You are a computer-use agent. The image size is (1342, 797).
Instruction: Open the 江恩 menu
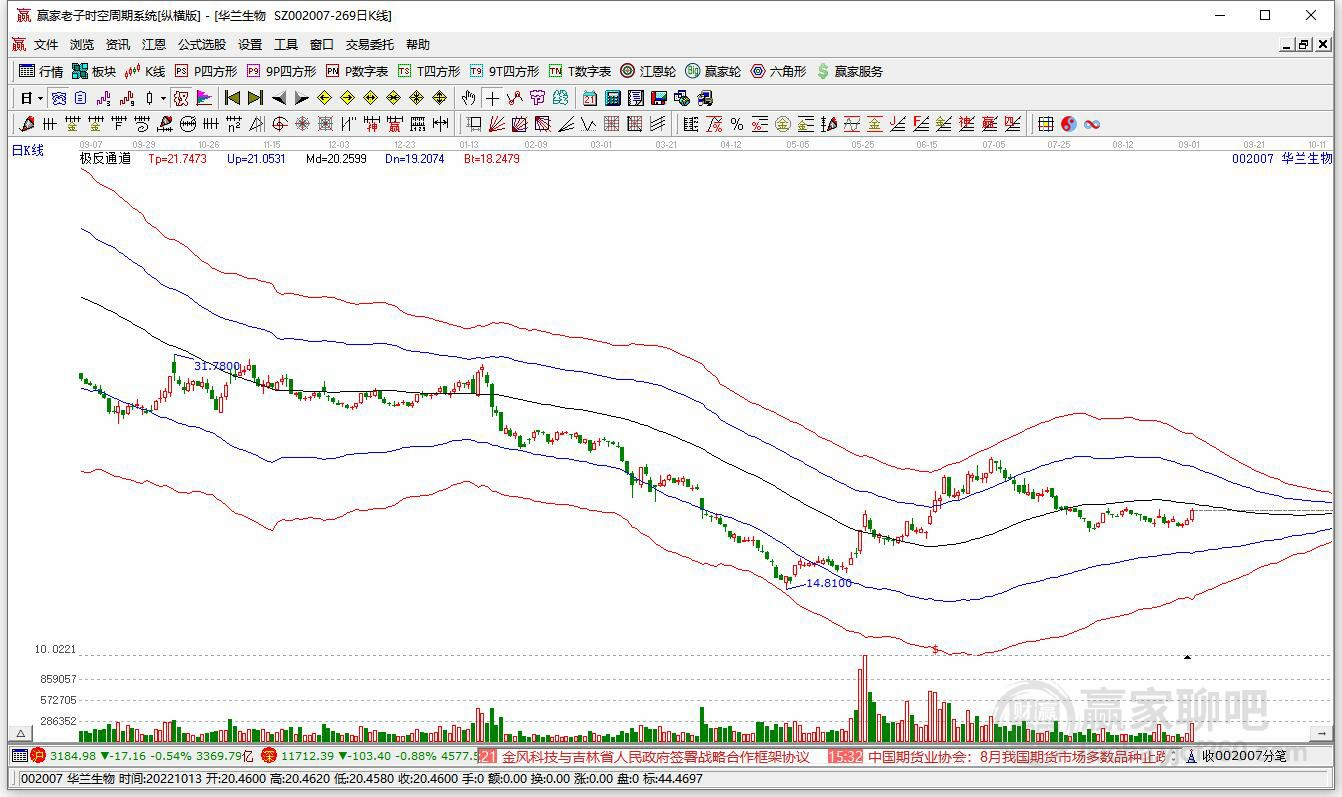154,45
